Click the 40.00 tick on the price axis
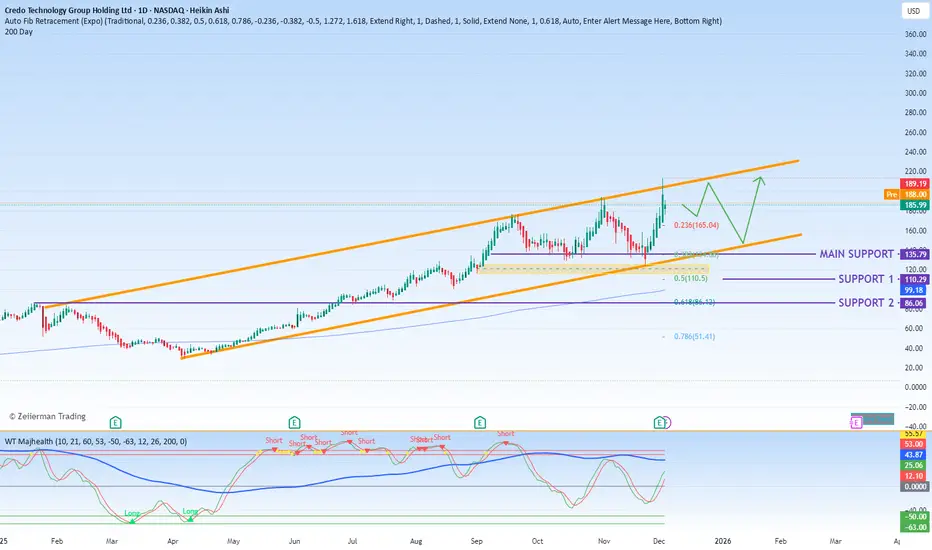 pos(915,348)
